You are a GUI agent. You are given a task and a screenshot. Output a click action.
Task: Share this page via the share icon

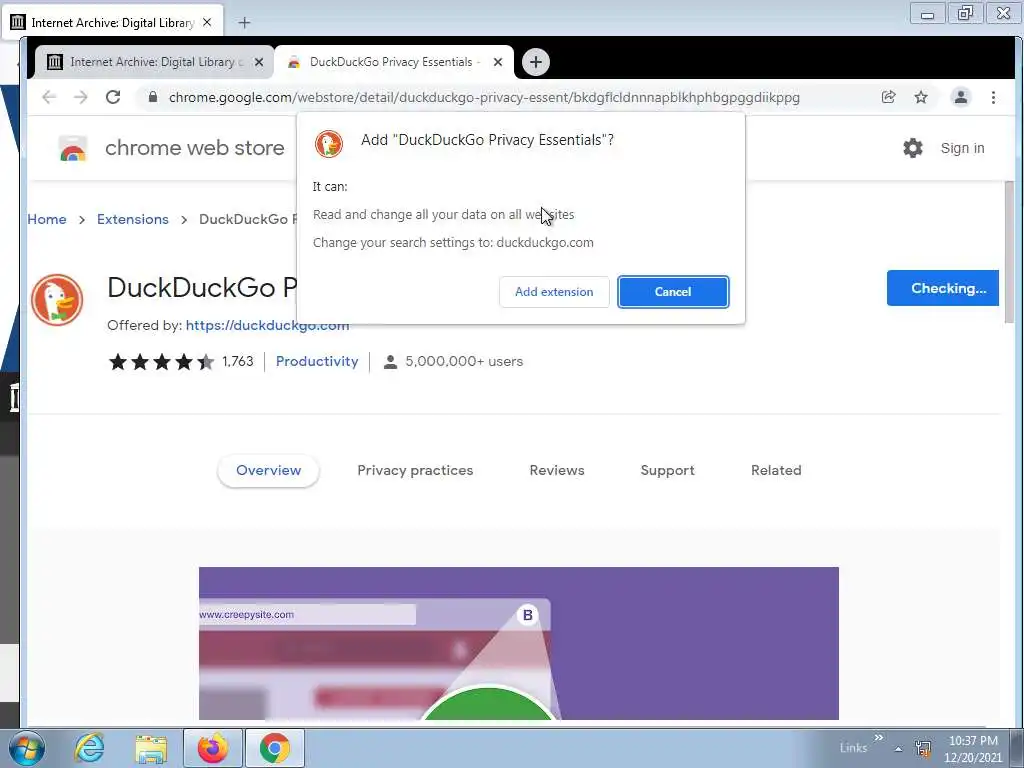888,97
